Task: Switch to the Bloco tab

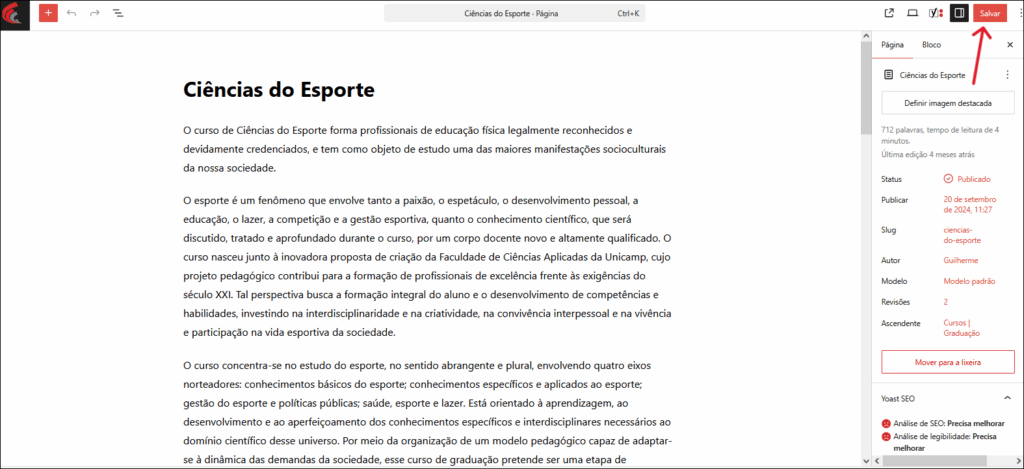Action: pos(931,45)
